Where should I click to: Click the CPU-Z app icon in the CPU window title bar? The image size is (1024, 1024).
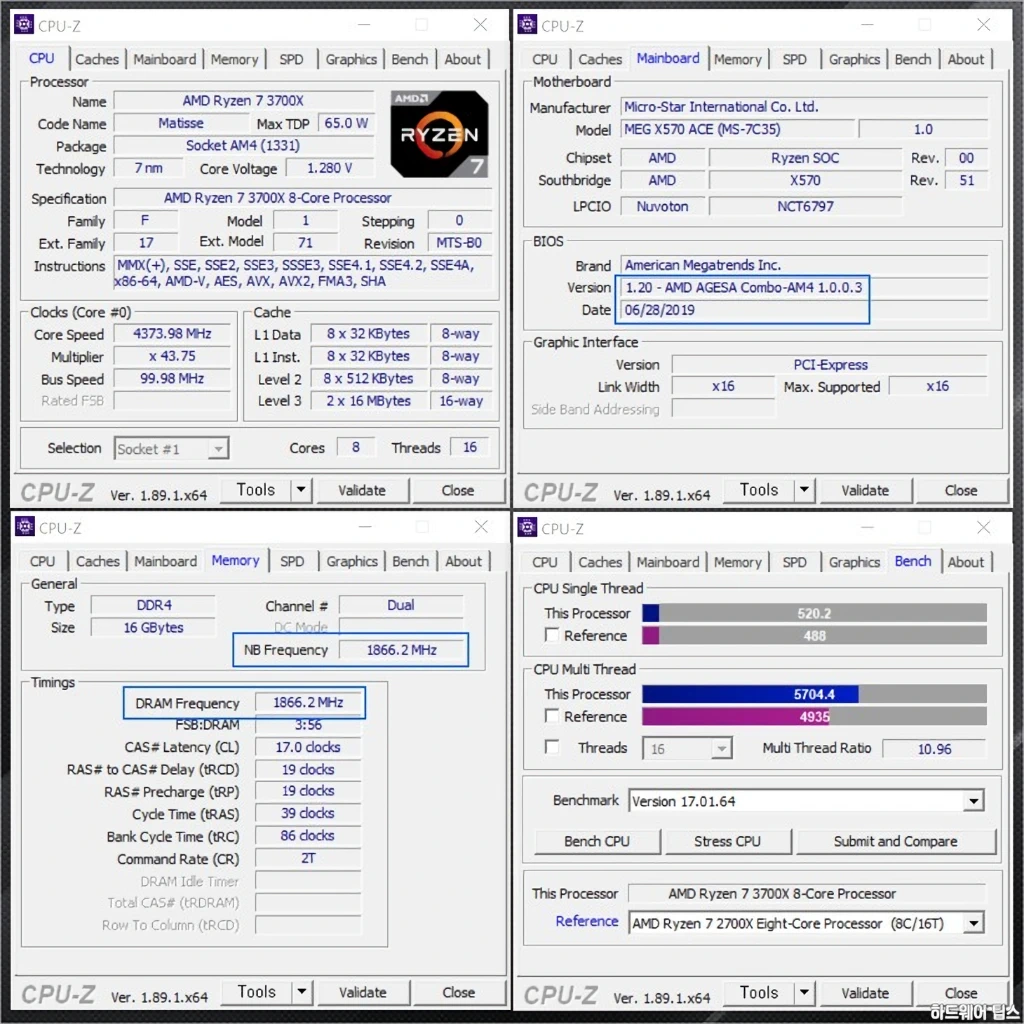(x=24, y=25)
